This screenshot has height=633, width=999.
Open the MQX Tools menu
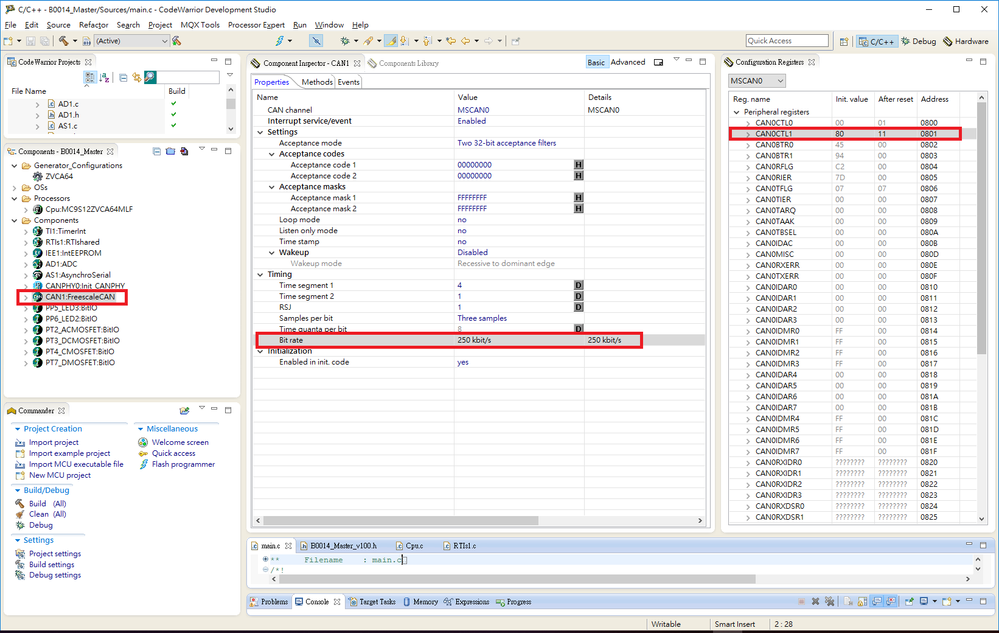point(199,25)
